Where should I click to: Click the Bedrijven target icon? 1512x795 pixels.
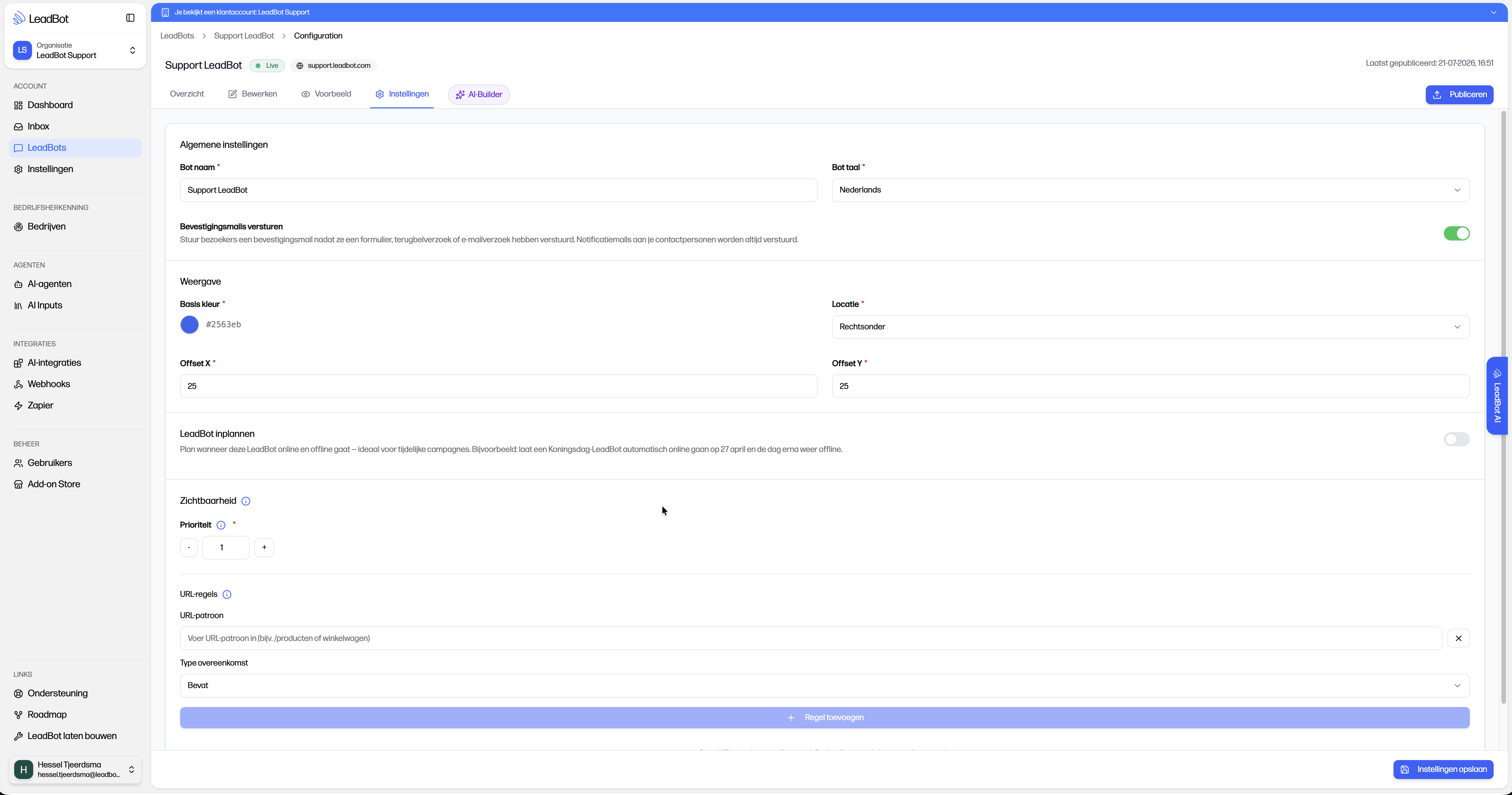(18, 227)
